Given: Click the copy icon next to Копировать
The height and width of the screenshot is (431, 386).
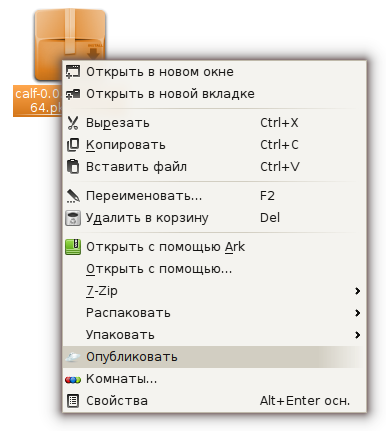Looking at the screenshot, I should 73,145.
